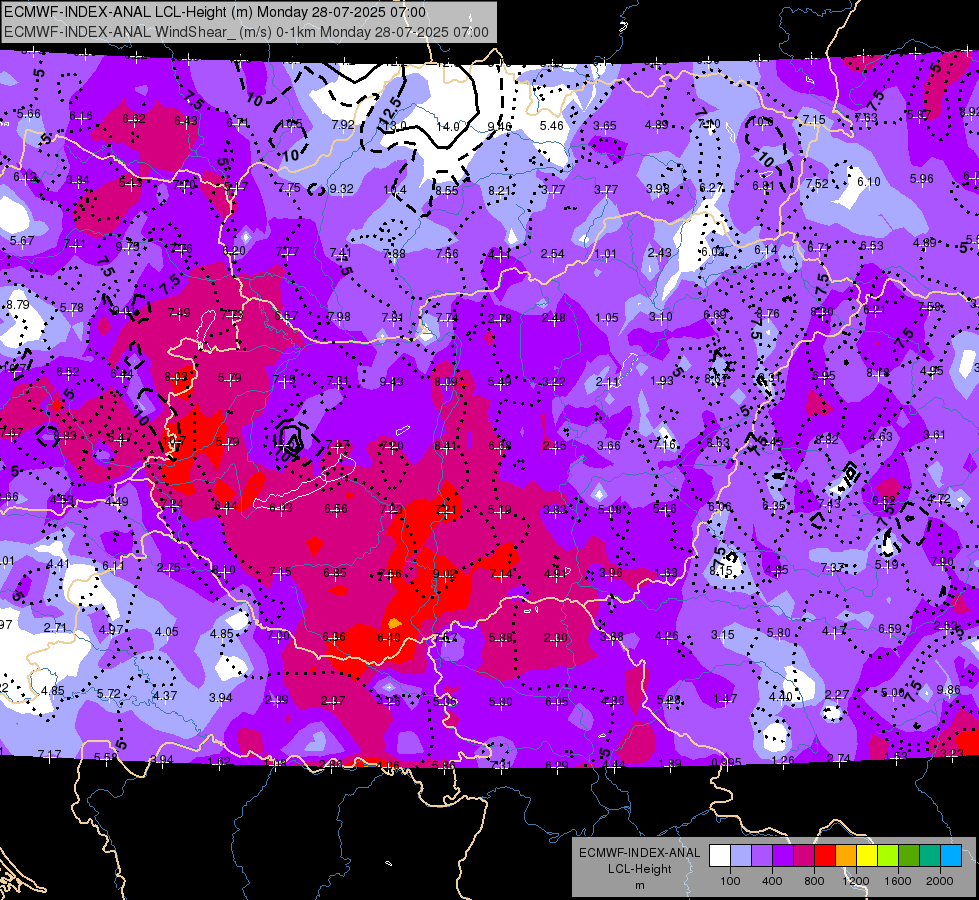Select the white legend swatch above 100

coord(720,856)
